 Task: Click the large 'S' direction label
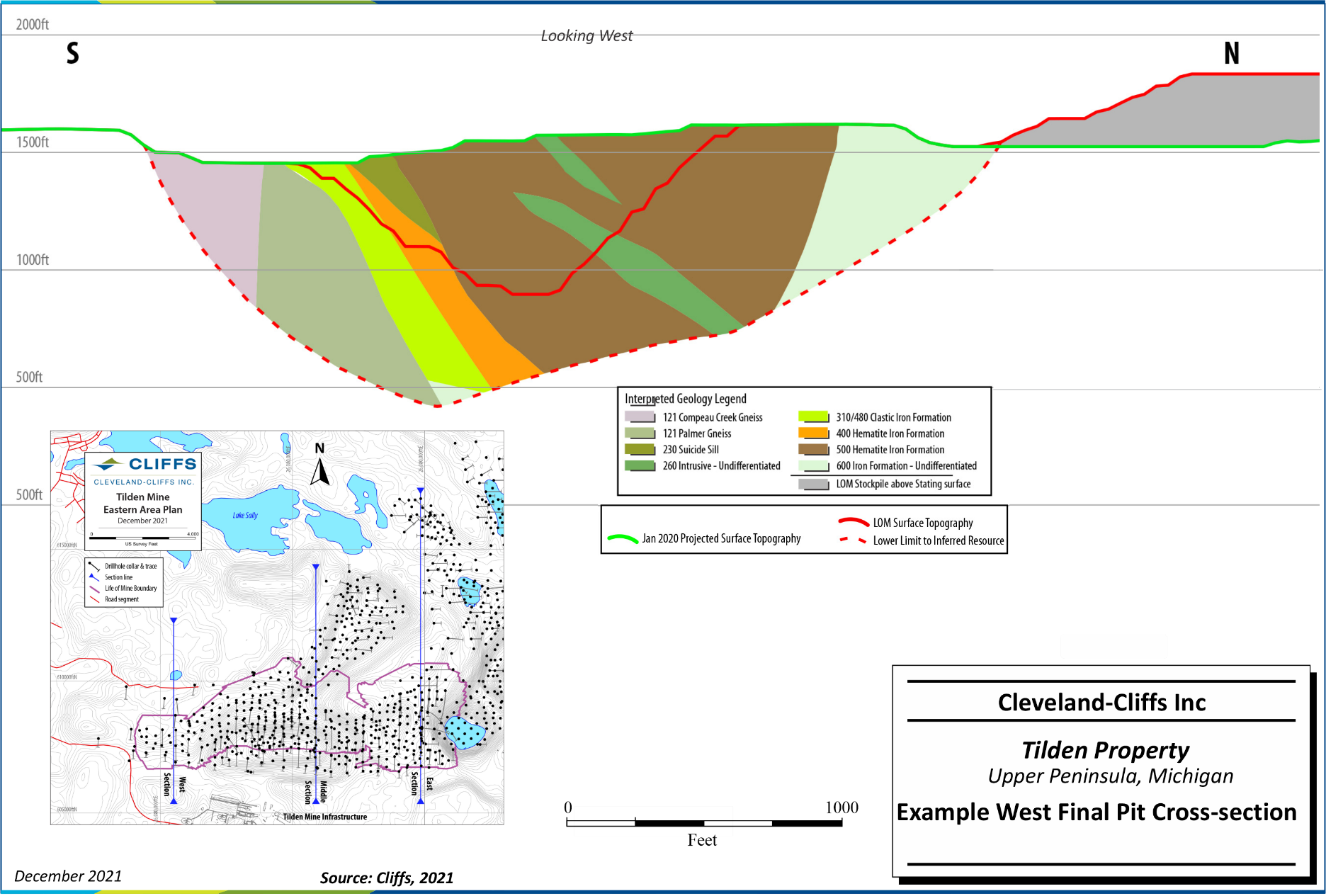click(x=73, y=53)
